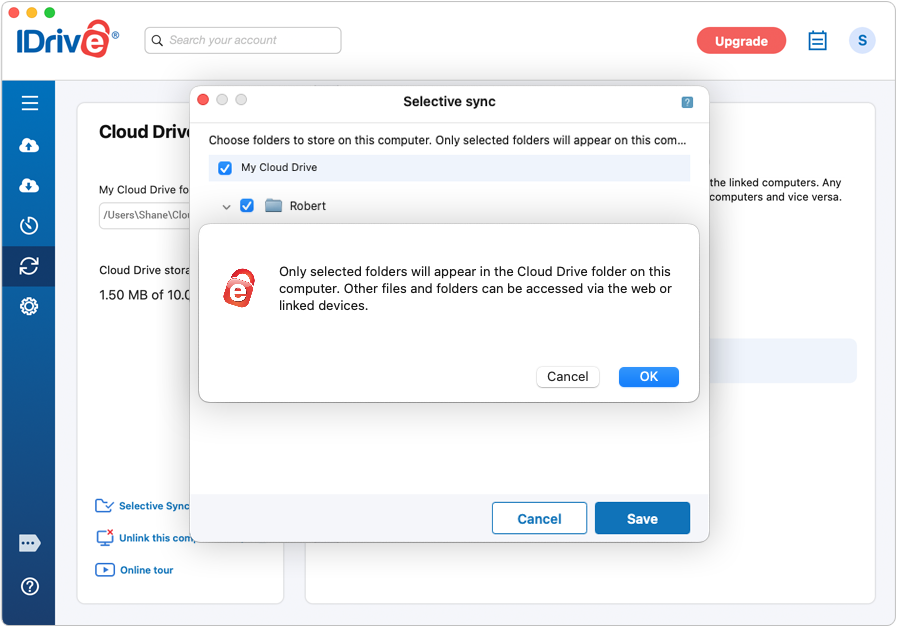
Task: Open the chat message icon in sidebar
Action: click(x=29, y=543)
